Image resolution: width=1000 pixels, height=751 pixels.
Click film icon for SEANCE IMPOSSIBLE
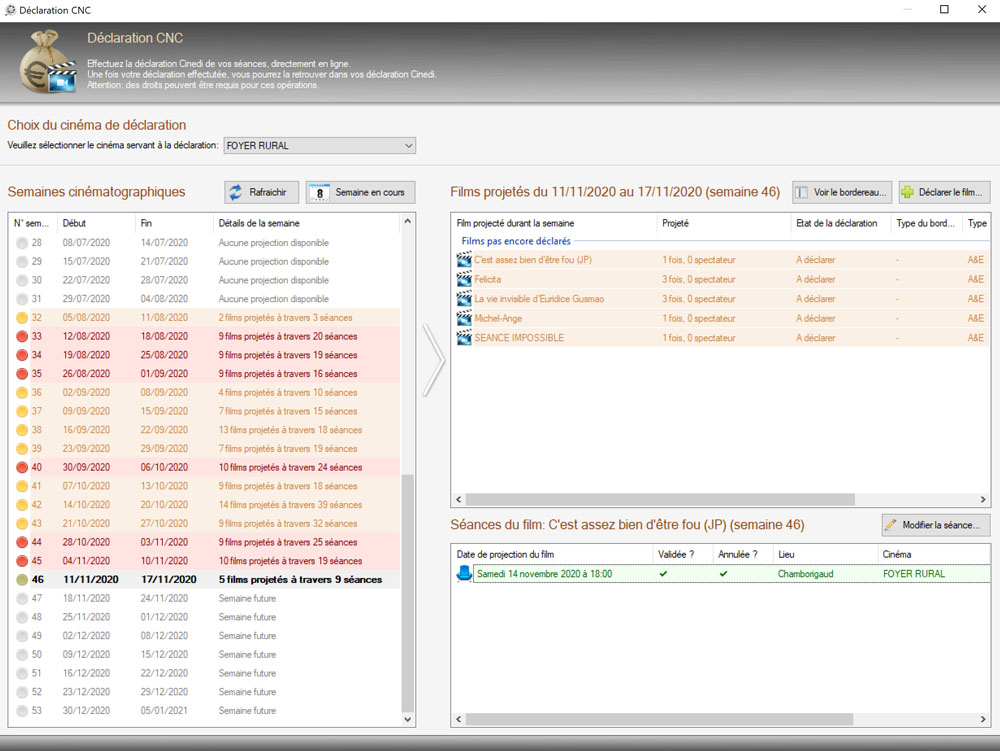point(464,338)
